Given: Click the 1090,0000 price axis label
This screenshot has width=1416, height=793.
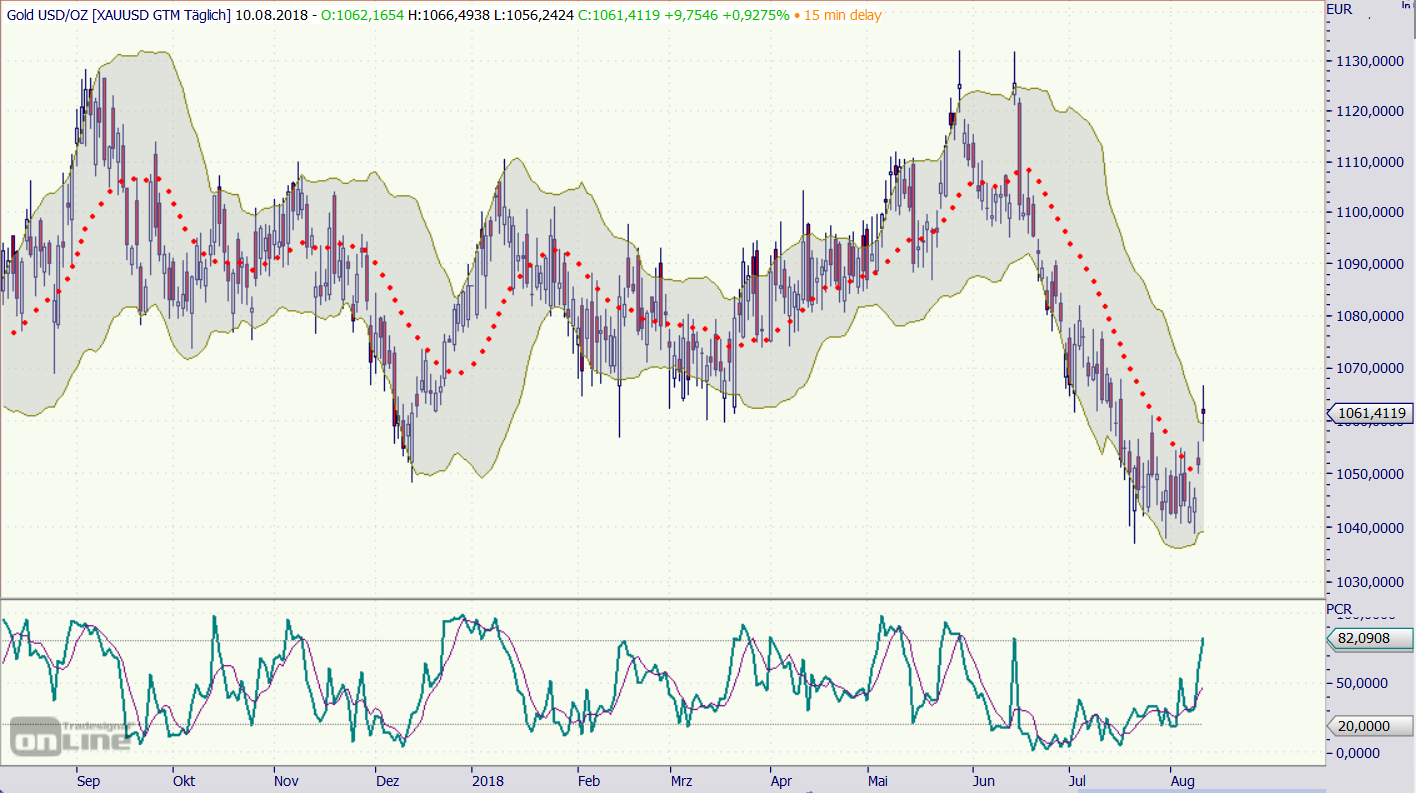Looking at the screenshot, I should click(x=1370, y=264).
